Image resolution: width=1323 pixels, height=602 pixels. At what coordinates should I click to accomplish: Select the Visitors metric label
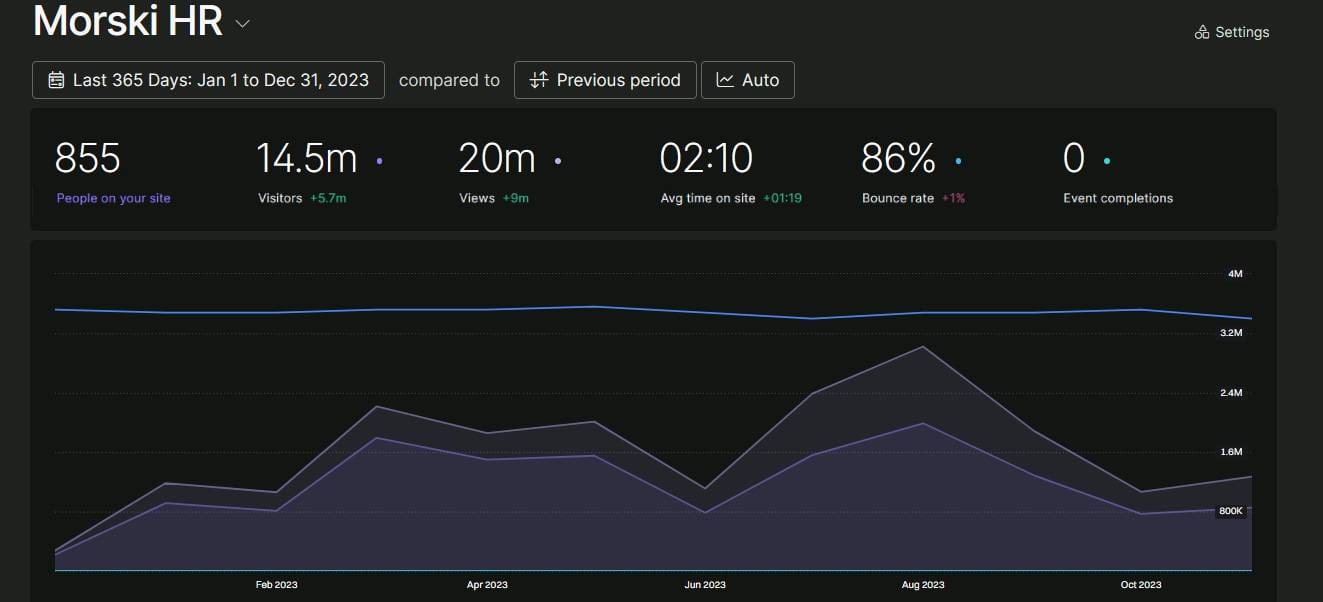(x=280, y=198)
